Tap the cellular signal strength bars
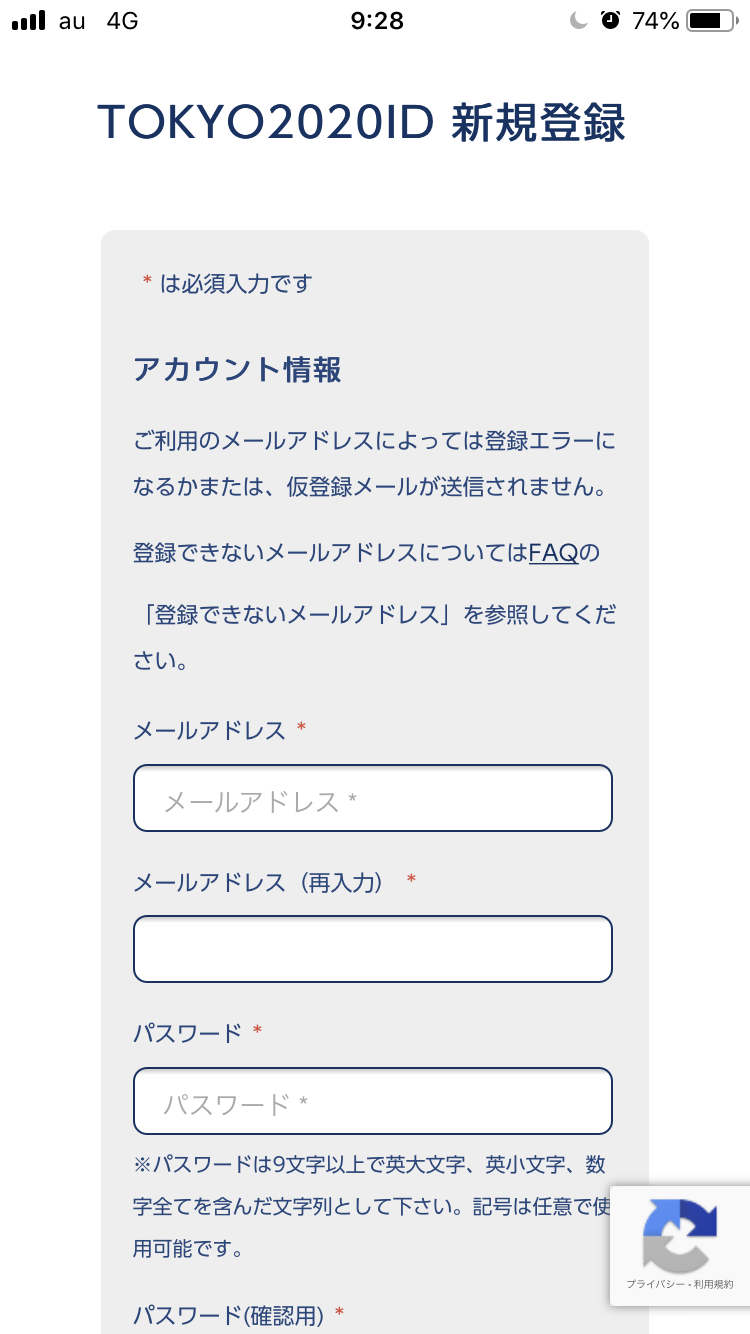The image size is (750, 1334). [x=29, y=21]
